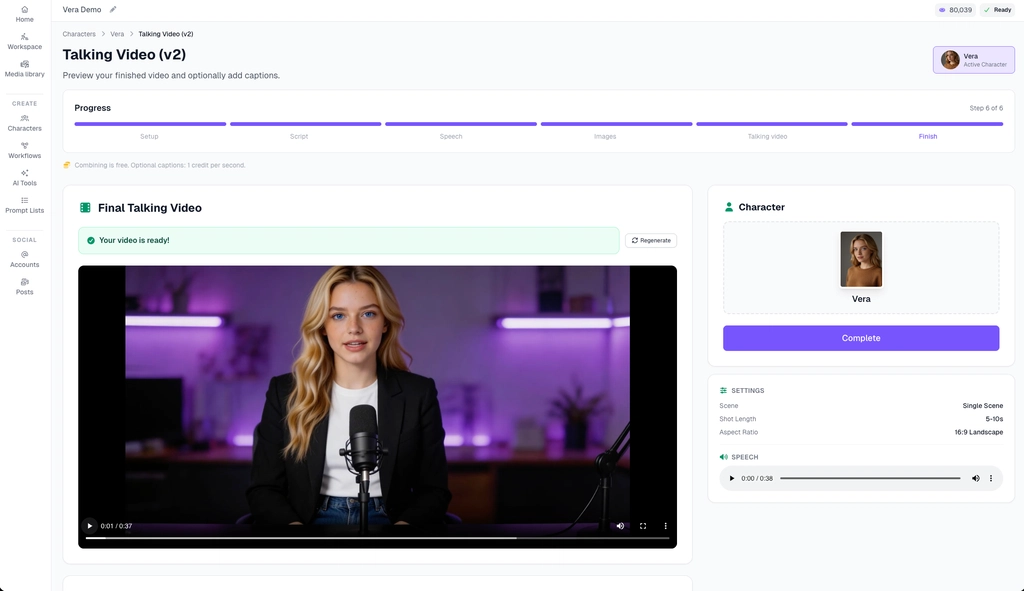The height and width of the screenshot is (591, 1024).
Task: Mute the final talking video
Action: point(620,526)
